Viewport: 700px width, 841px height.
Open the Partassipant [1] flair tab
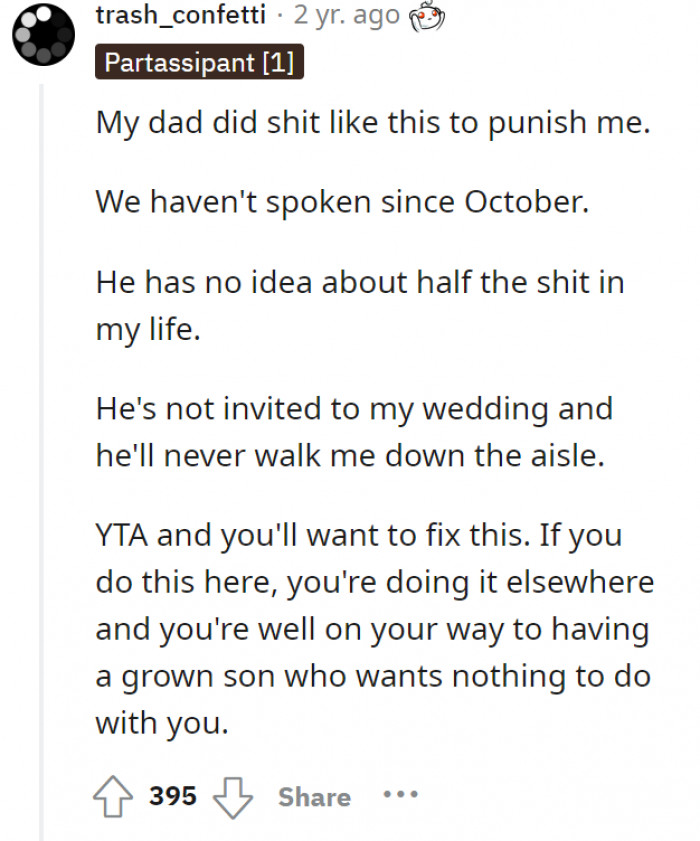[x=199, y=62]
